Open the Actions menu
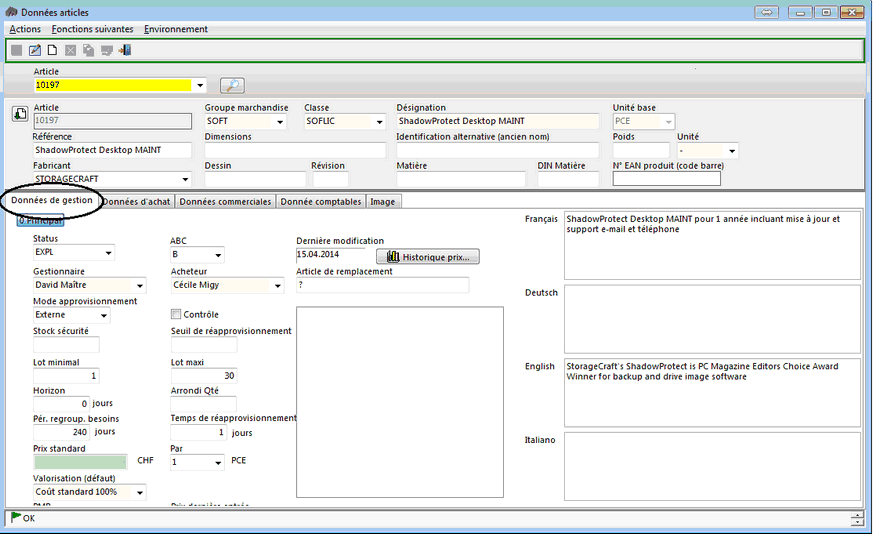The width and height of the screenshot is (873, 534). pyautogui.click(x=25, y=29)
